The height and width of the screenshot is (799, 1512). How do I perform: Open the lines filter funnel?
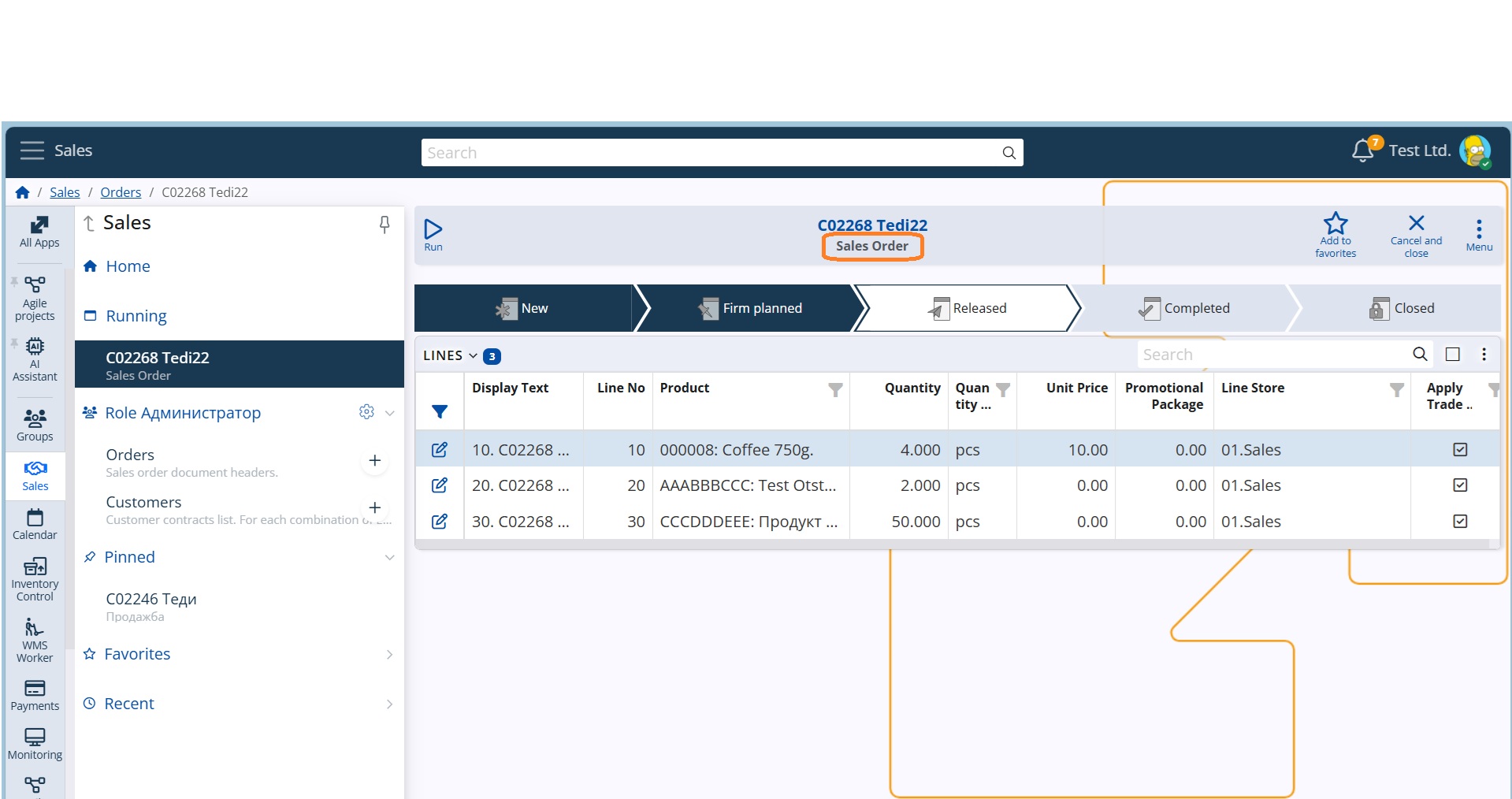pos(440,411)
